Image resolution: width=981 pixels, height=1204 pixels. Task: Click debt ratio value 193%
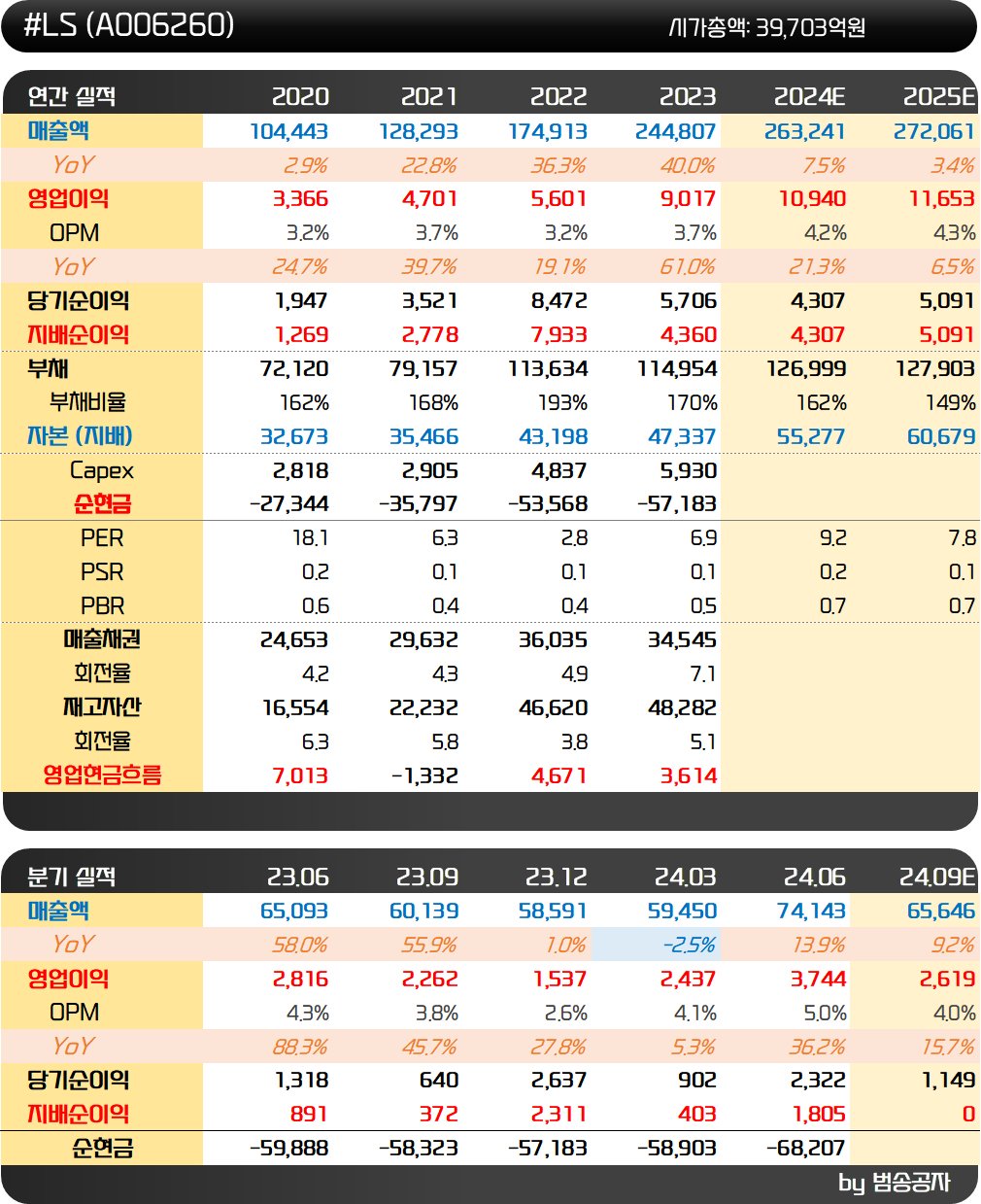563,402
